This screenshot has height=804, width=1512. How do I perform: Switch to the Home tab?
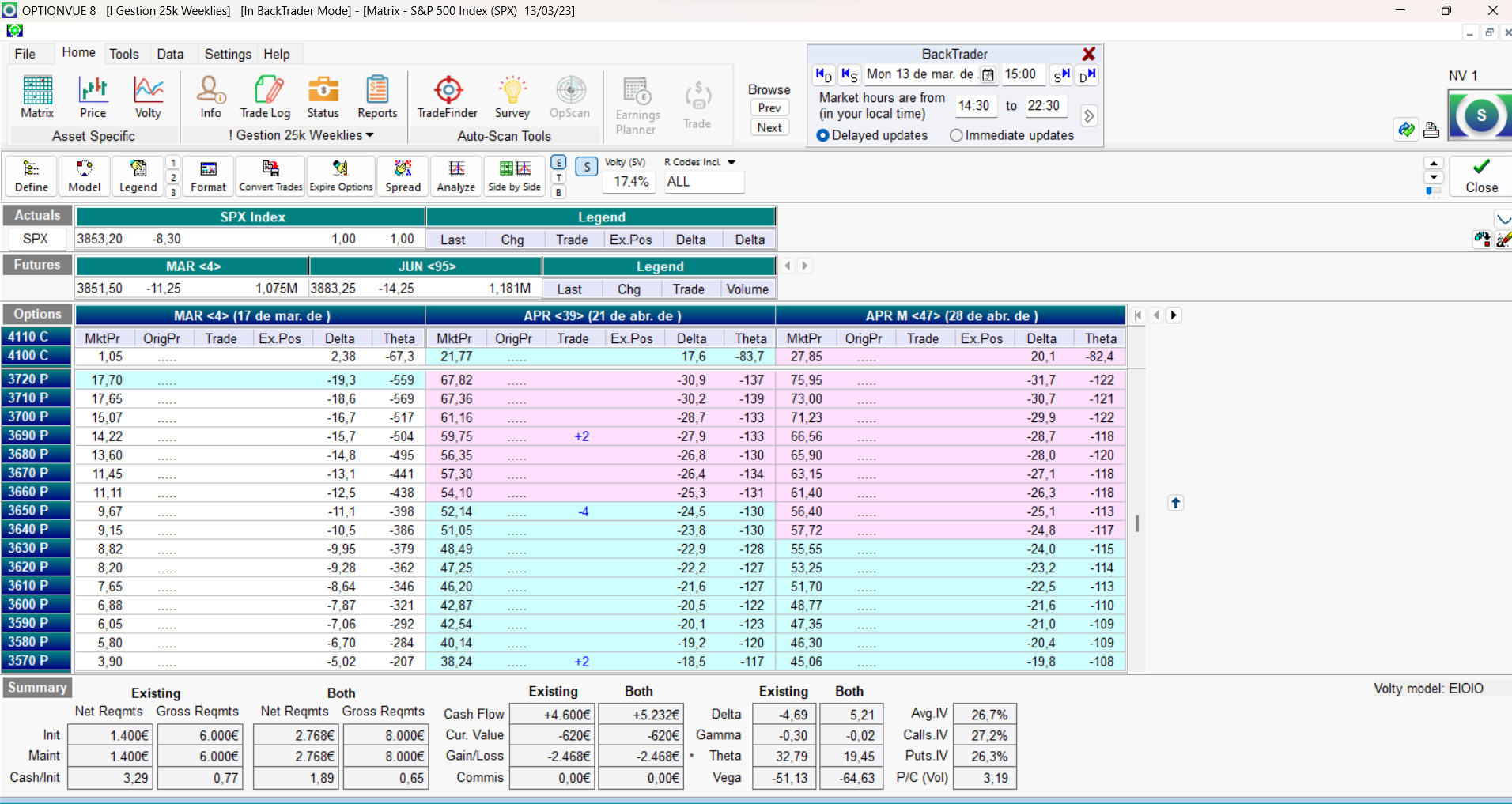pyautogui.click(x=79, y=52)
